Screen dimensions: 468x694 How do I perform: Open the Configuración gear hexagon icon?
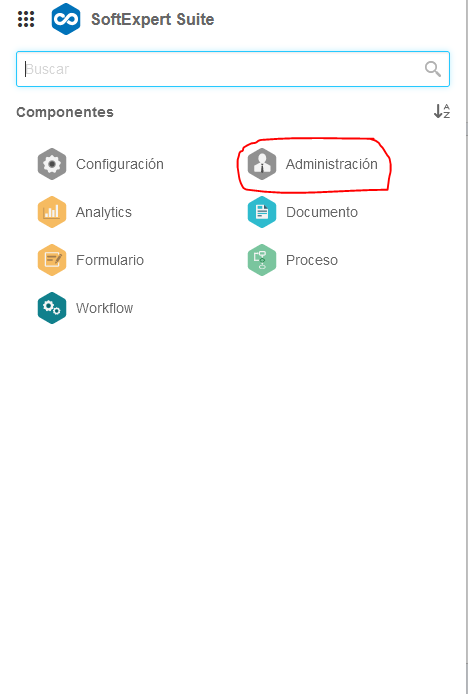tap(52, 164)
